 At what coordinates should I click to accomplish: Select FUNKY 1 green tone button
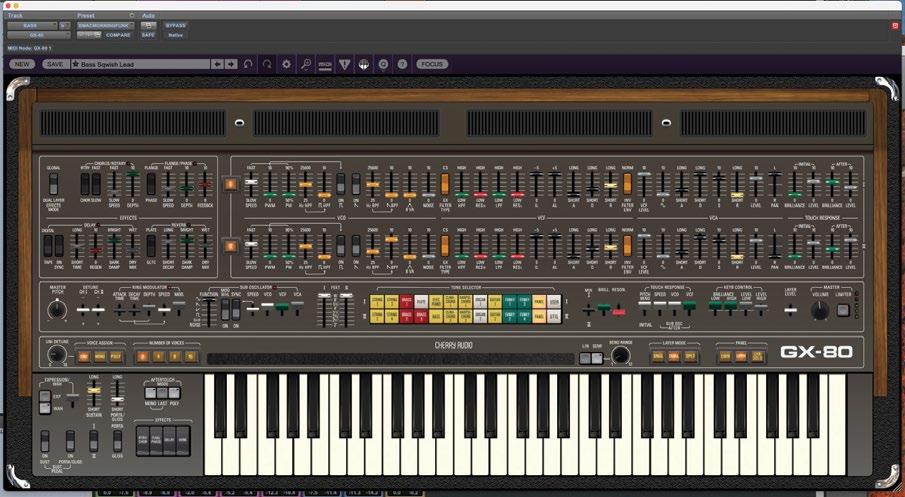[x=510, y=301]
